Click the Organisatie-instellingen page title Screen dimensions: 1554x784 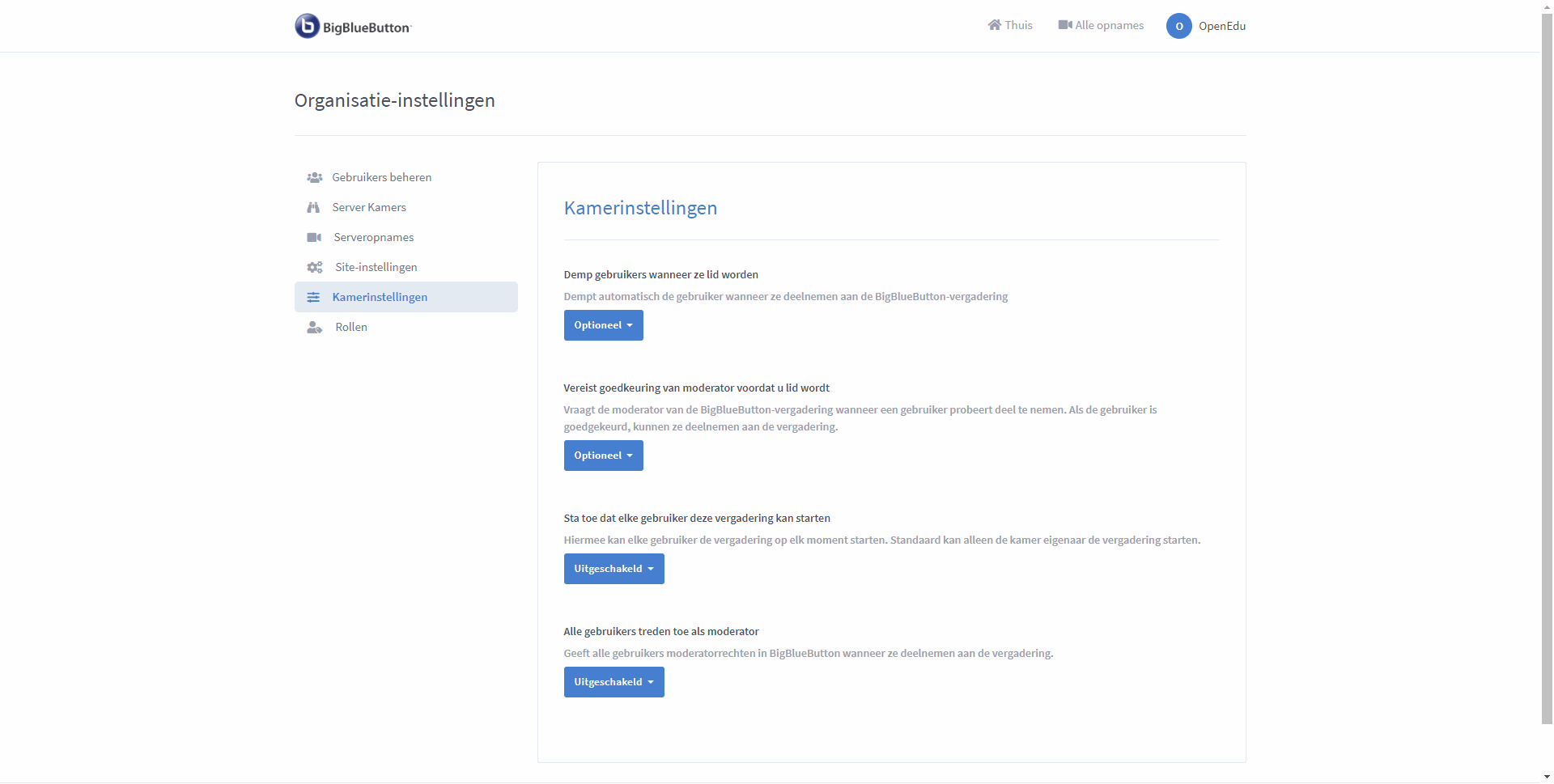[395, 100]
